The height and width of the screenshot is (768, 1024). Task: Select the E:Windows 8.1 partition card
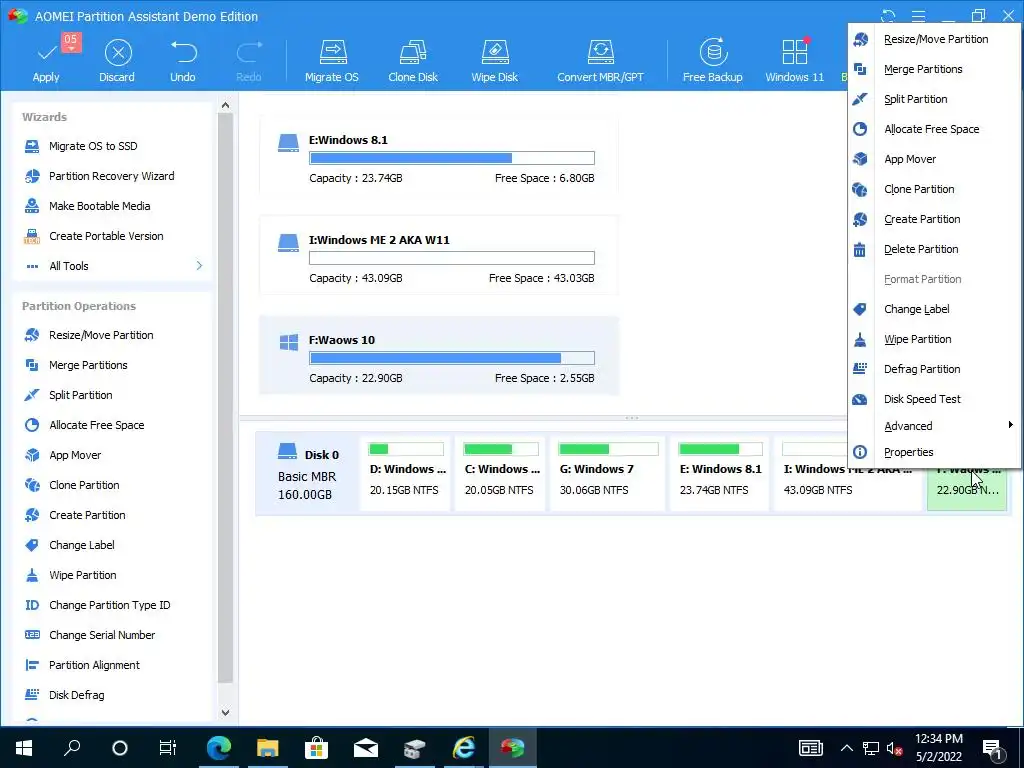coord(439,157)
